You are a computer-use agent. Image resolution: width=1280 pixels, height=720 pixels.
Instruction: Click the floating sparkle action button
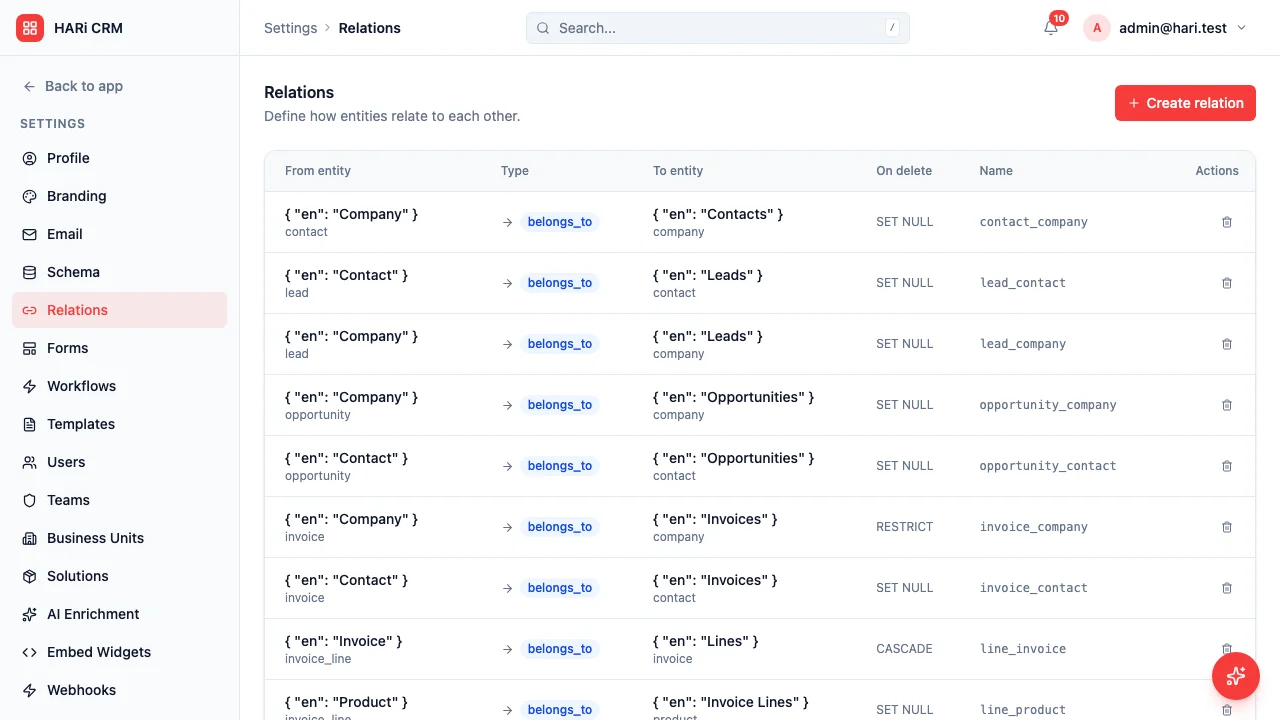pyautogui.click(x=1236, y=676)
